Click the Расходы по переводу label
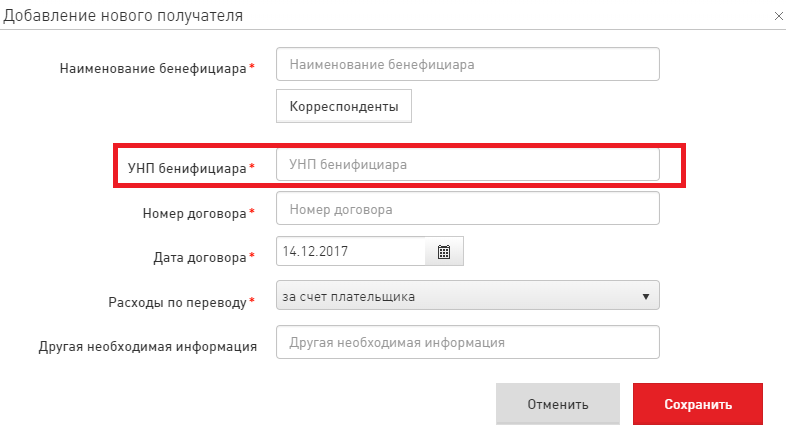 pyautogui.click(x=177, y=303)
